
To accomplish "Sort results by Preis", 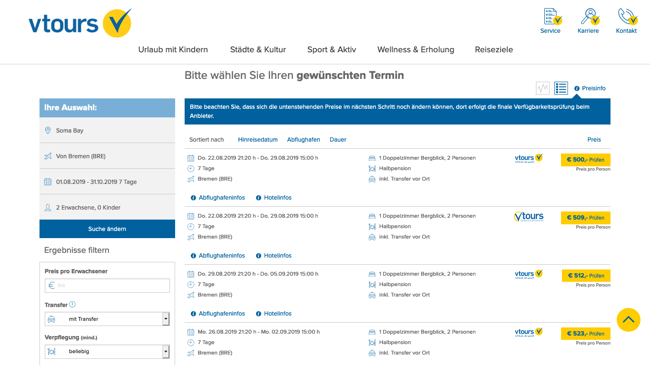I will pos(594,140).
